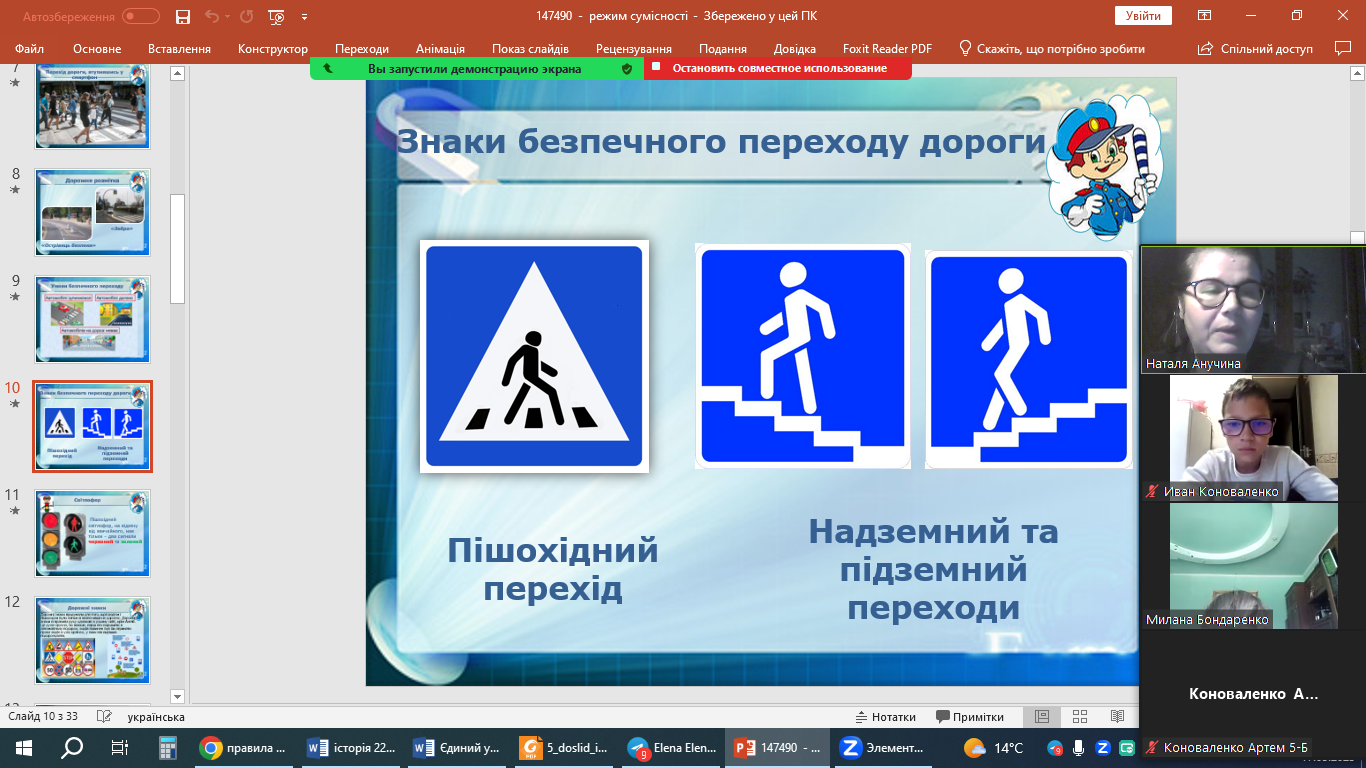Start slideshow from beginning via quick access icon

tap(277, 16)
